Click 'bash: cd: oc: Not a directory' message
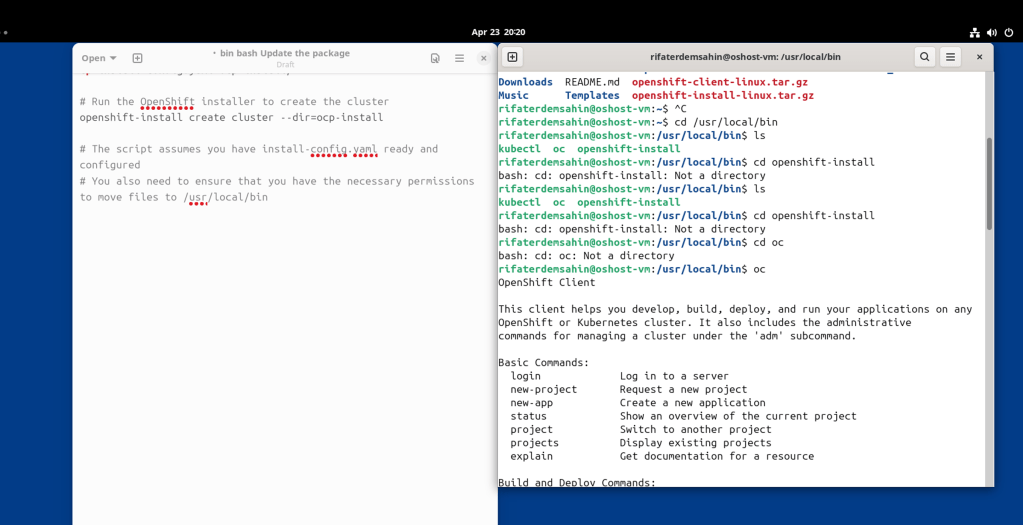 click(587, 256)
